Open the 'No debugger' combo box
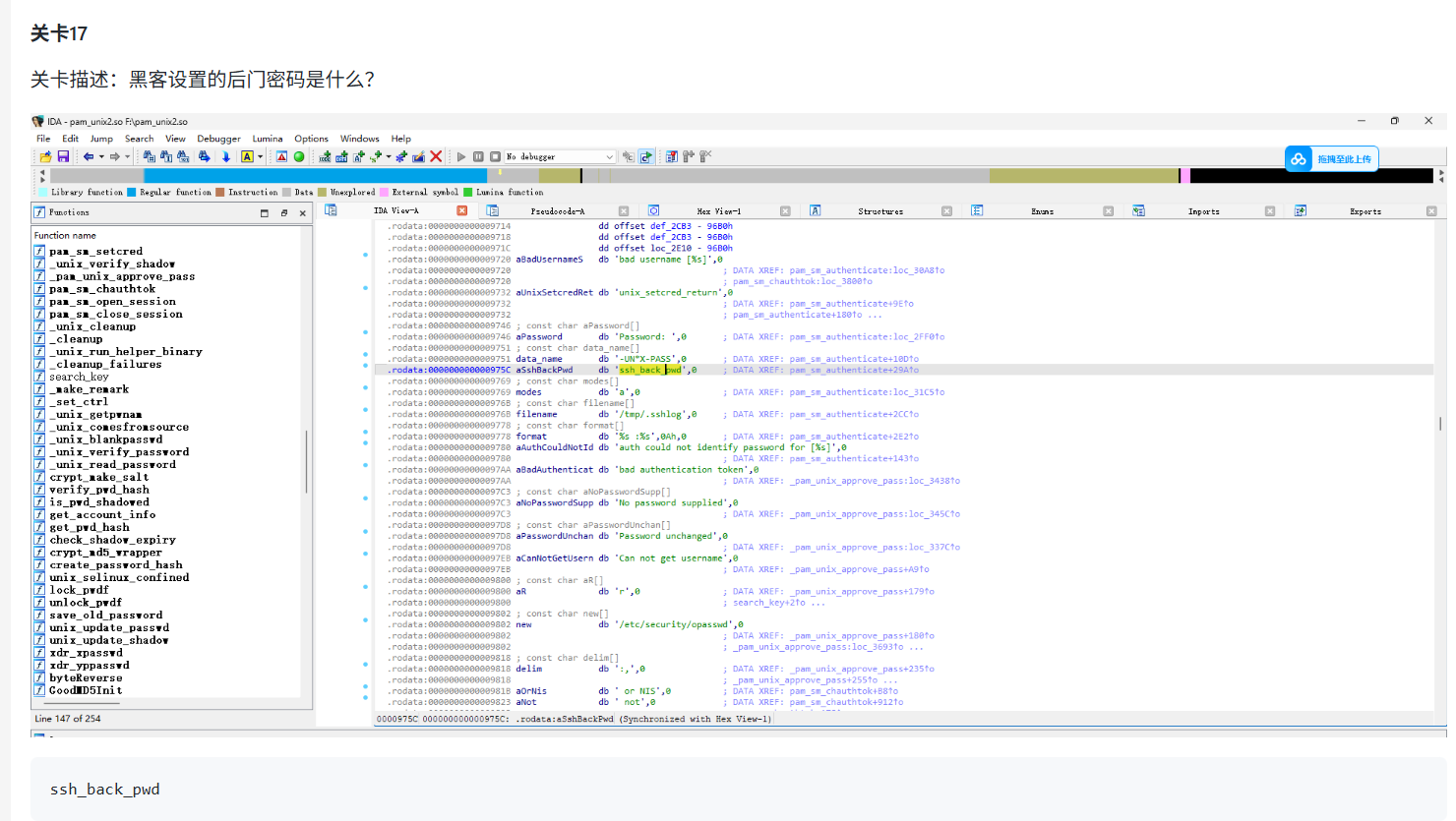Screen dimensions: 1456x821 pos(559,156)
